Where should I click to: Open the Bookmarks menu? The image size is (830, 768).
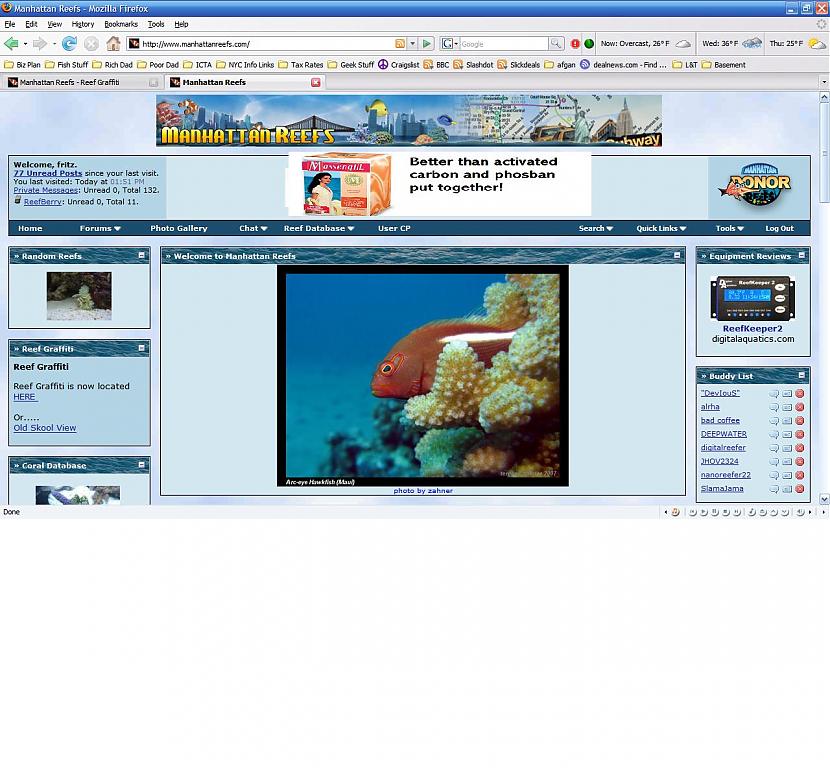tap(121, 24)
